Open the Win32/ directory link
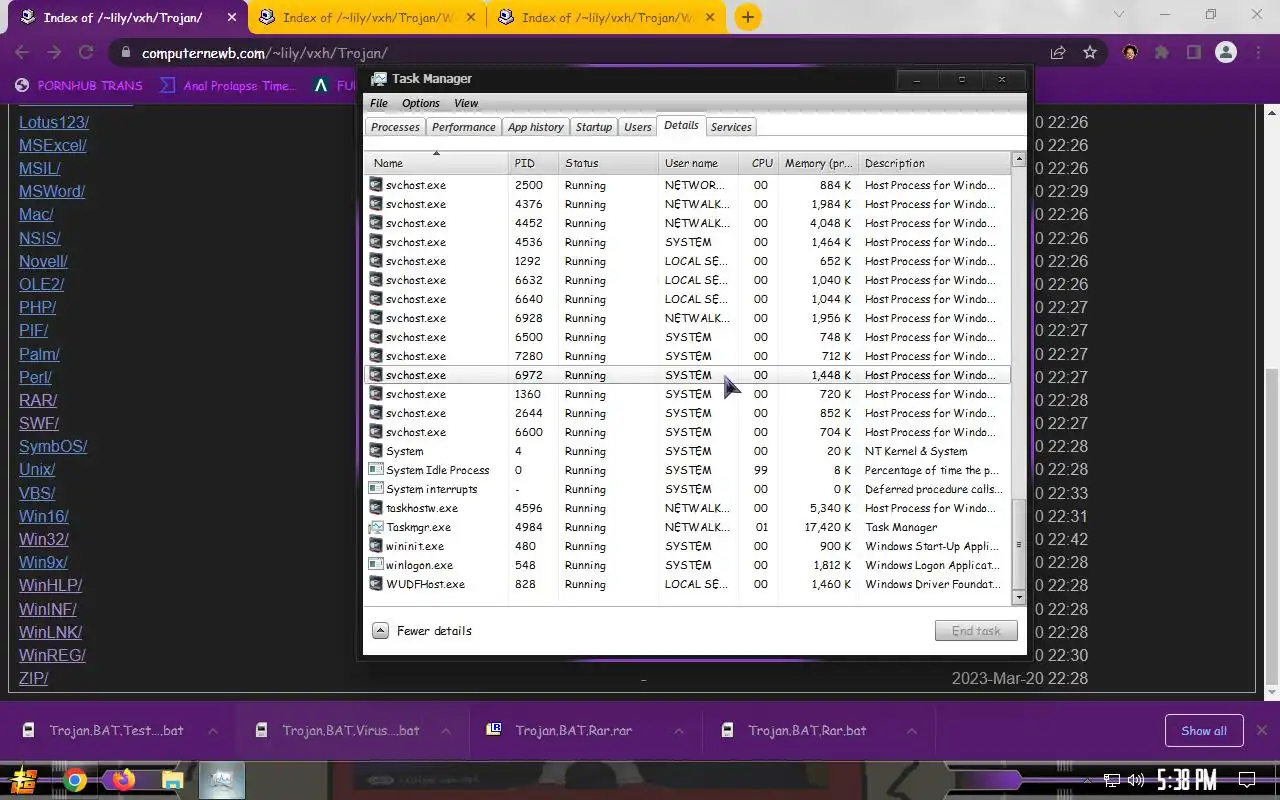 pos(44,539)
